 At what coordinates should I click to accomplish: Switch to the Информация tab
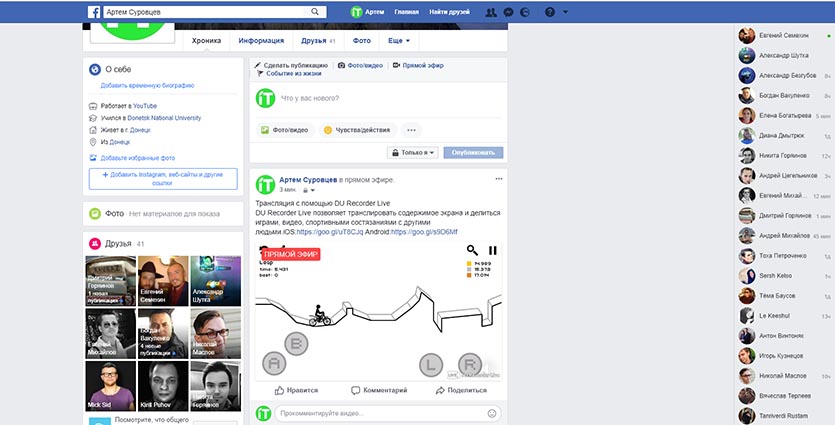[261, 40]
